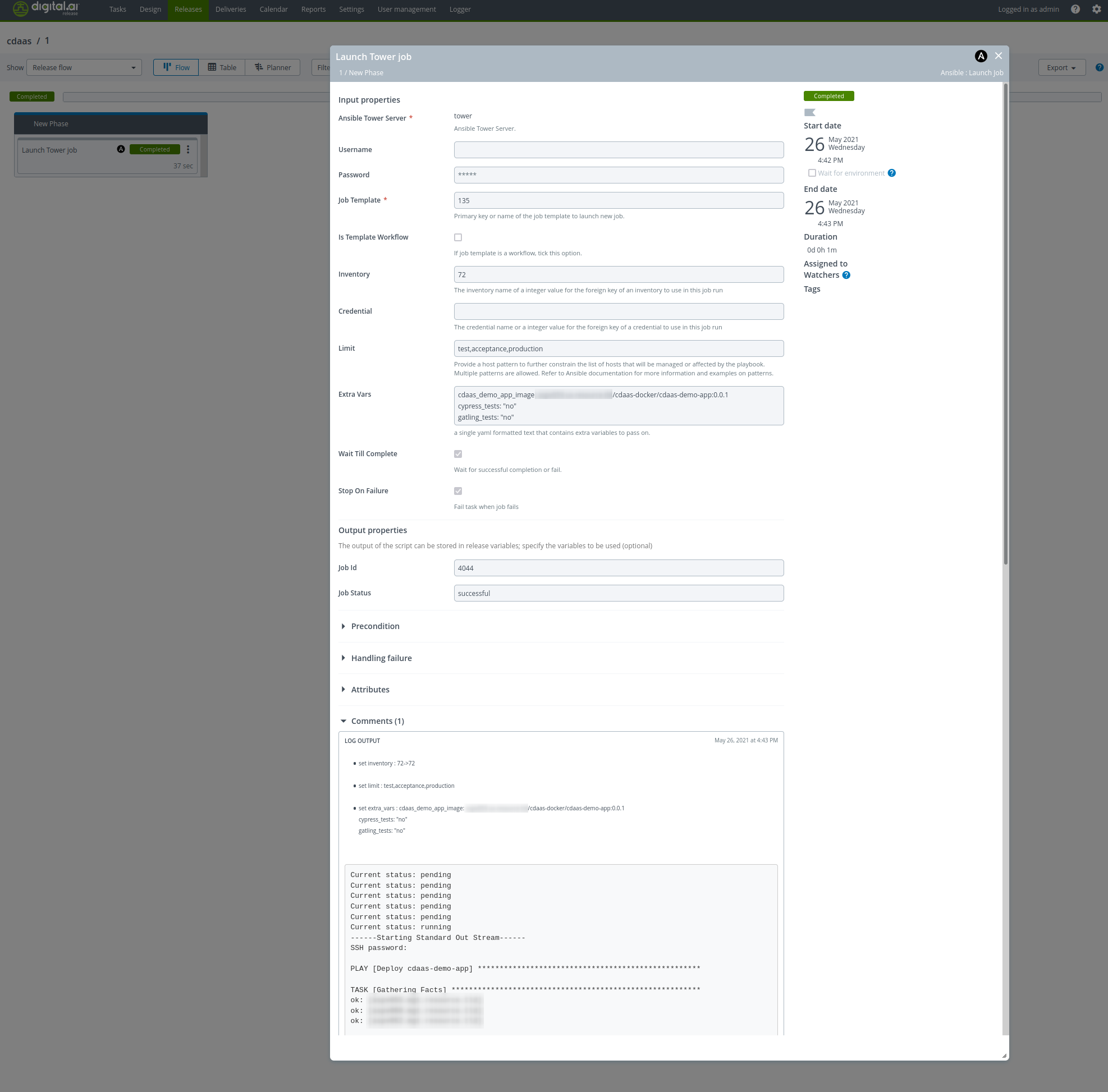Switch to the Table view tab
The width and height of the screenshot is (1108, 1092).
(x=222, y=68)
